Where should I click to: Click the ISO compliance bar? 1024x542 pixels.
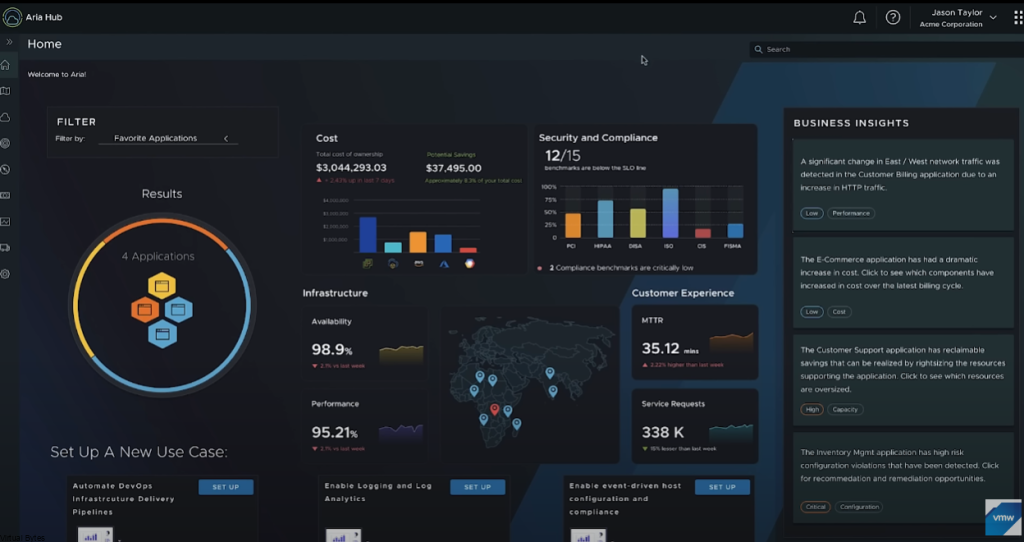[670, 214]
